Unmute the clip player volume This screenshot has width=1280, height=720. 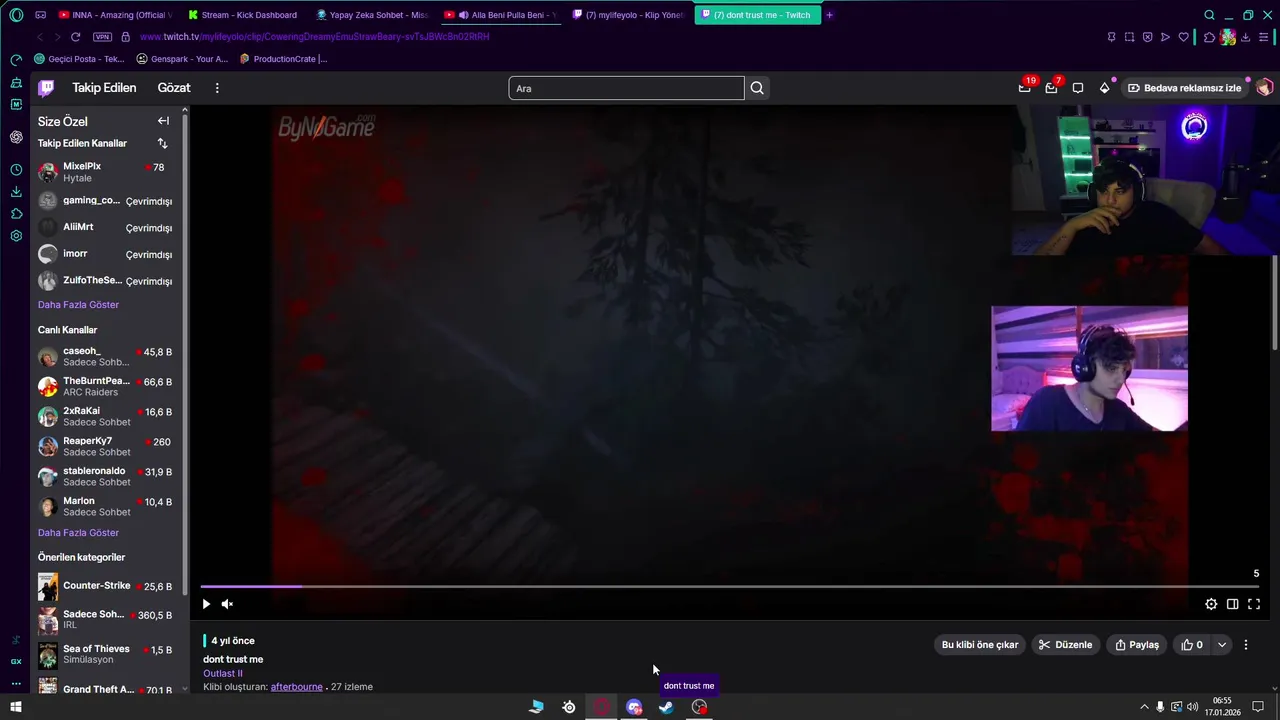(x=227, y=604)
